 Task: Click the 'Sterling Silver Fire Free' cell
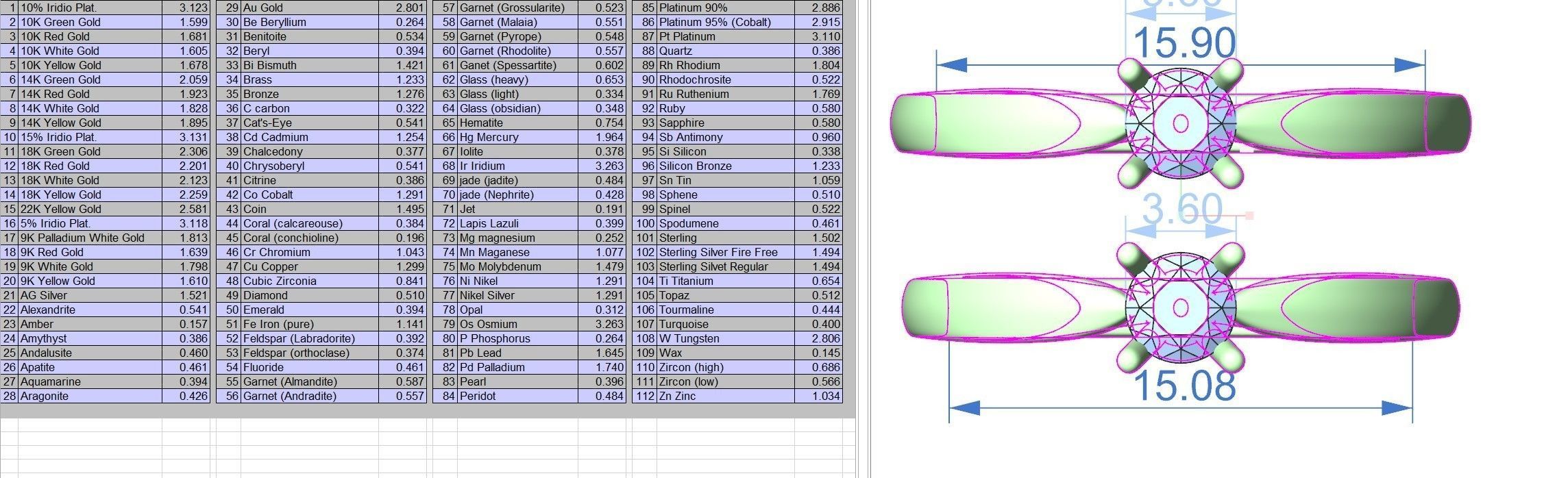[x=726, y=252]
